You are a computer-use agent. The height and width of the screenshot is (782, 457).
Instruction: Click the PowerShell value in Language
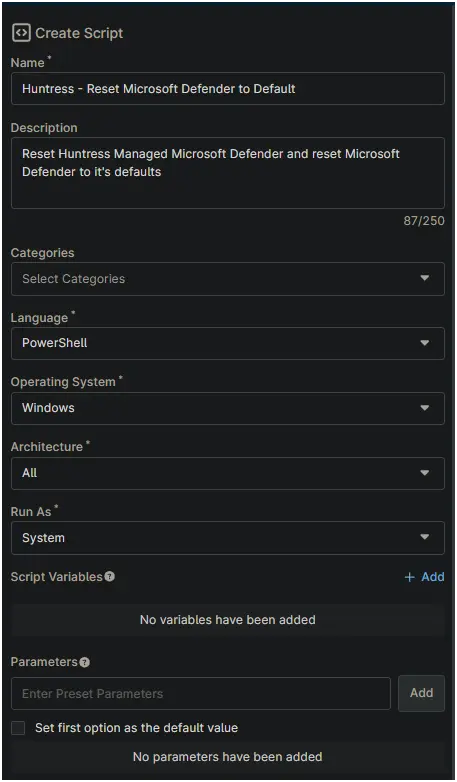pos(54,343)
